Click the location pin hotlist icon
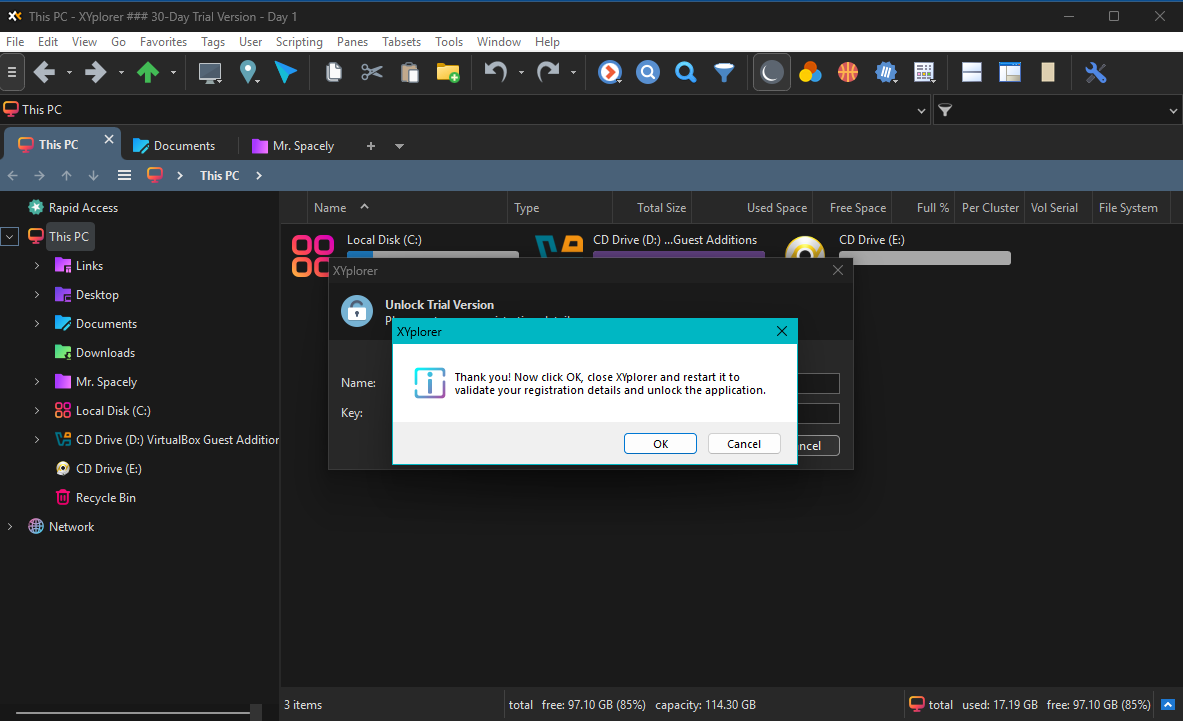 coord(247,72)
